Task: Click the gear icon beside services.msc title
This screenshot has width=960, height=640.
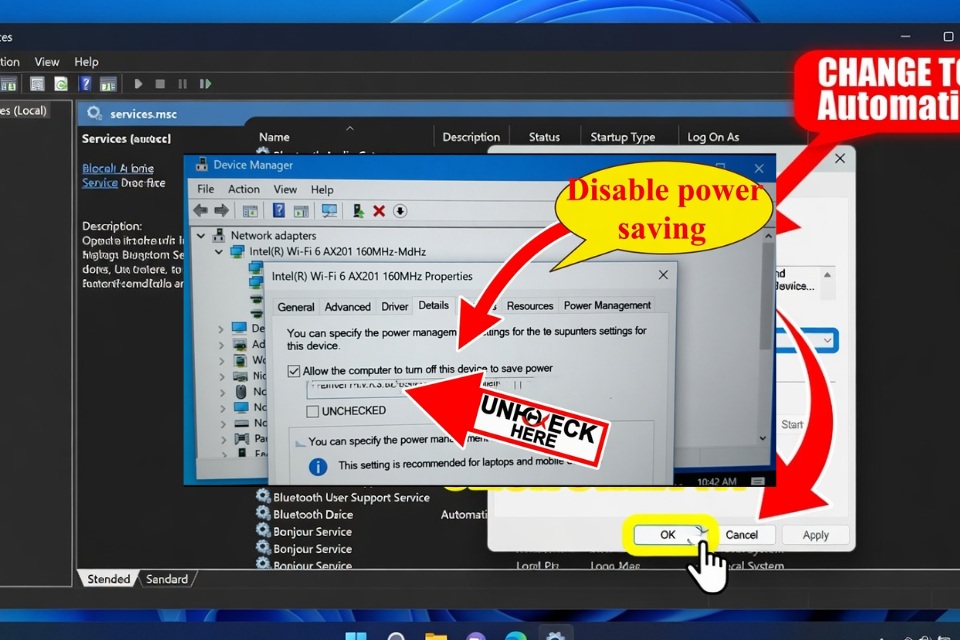Action: 94,113
